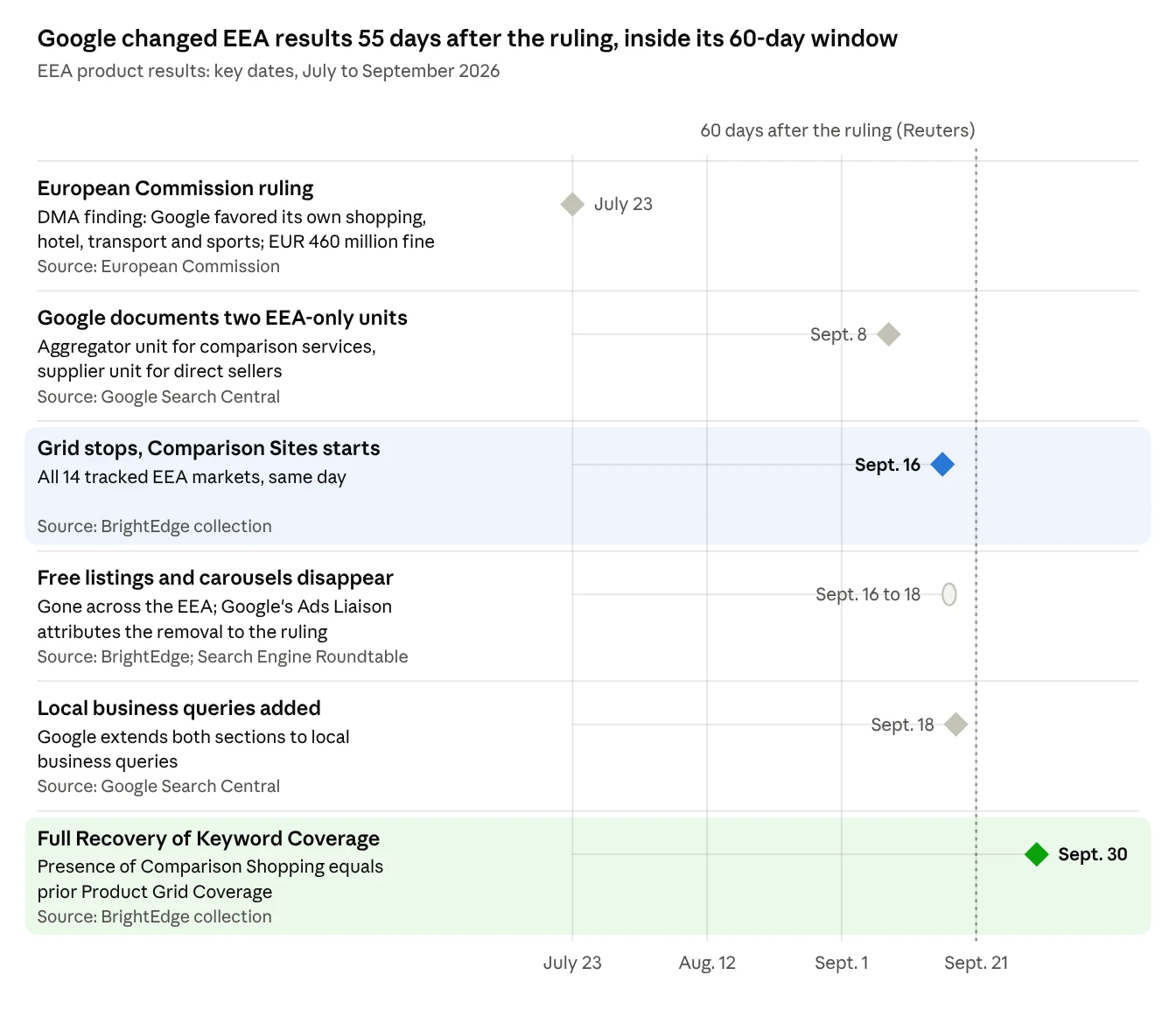Click the green diamond marker for Sept. 30
1176x1024 pixels.
(1037, 854)
